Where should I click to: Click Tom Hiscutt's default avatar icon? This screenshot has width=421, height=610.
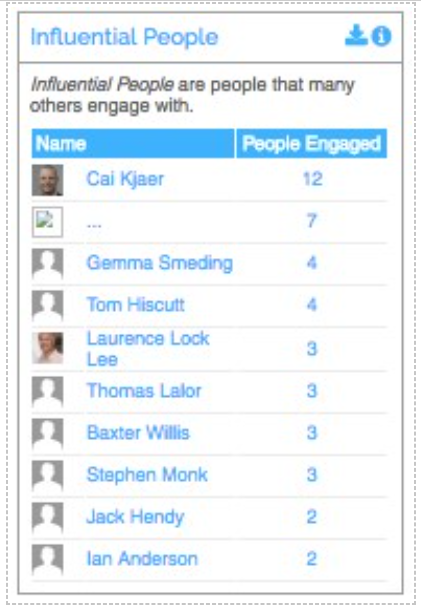click(x=47, y=306)
